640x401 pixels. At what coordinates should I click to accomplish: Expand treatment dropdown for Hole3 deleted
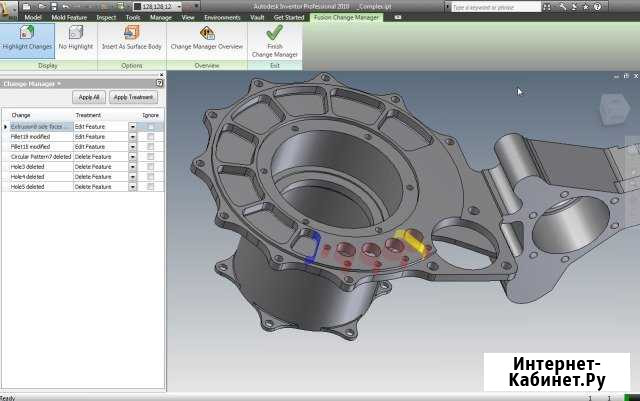[133, 167]
